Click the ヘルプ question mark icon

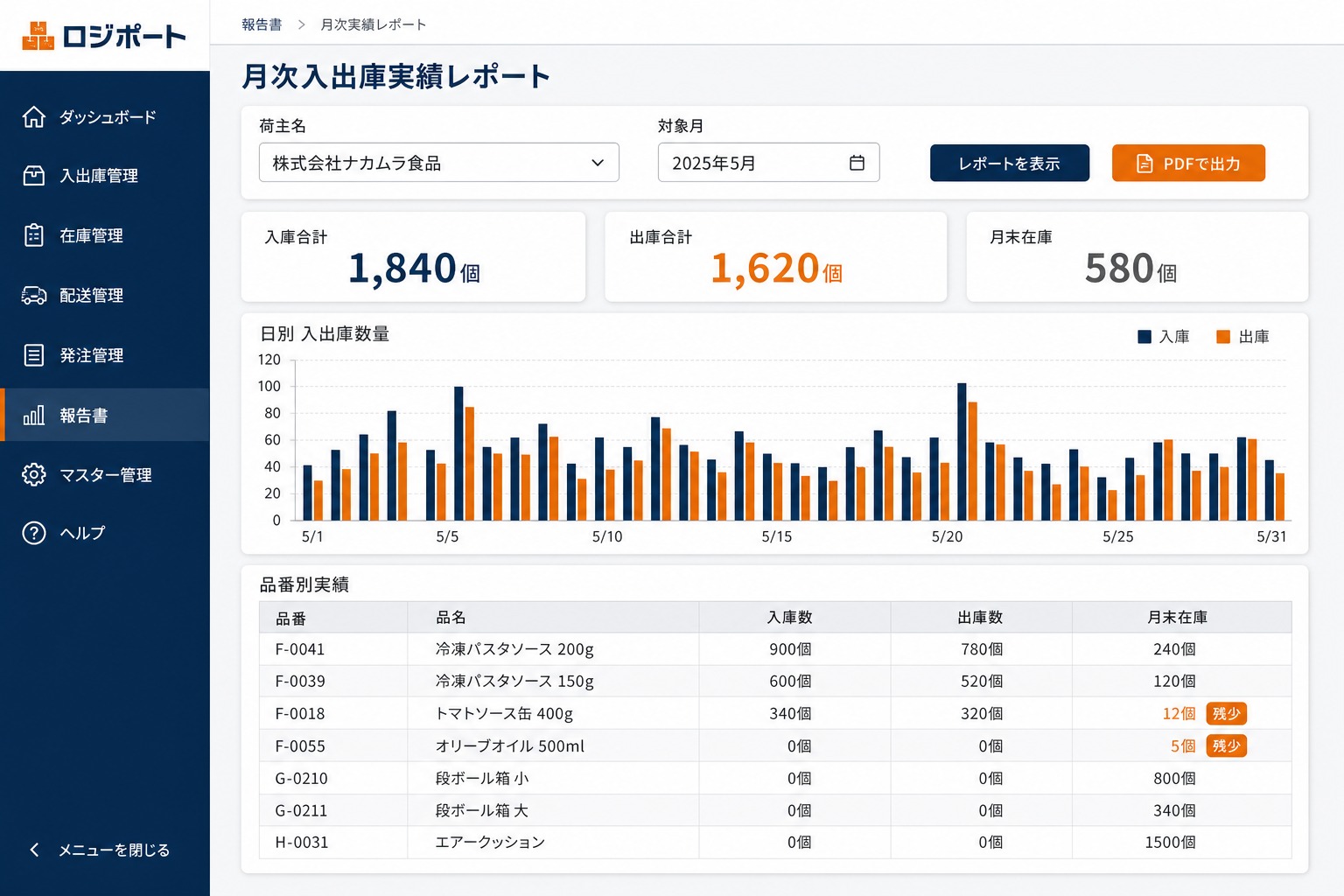(34, 533)
